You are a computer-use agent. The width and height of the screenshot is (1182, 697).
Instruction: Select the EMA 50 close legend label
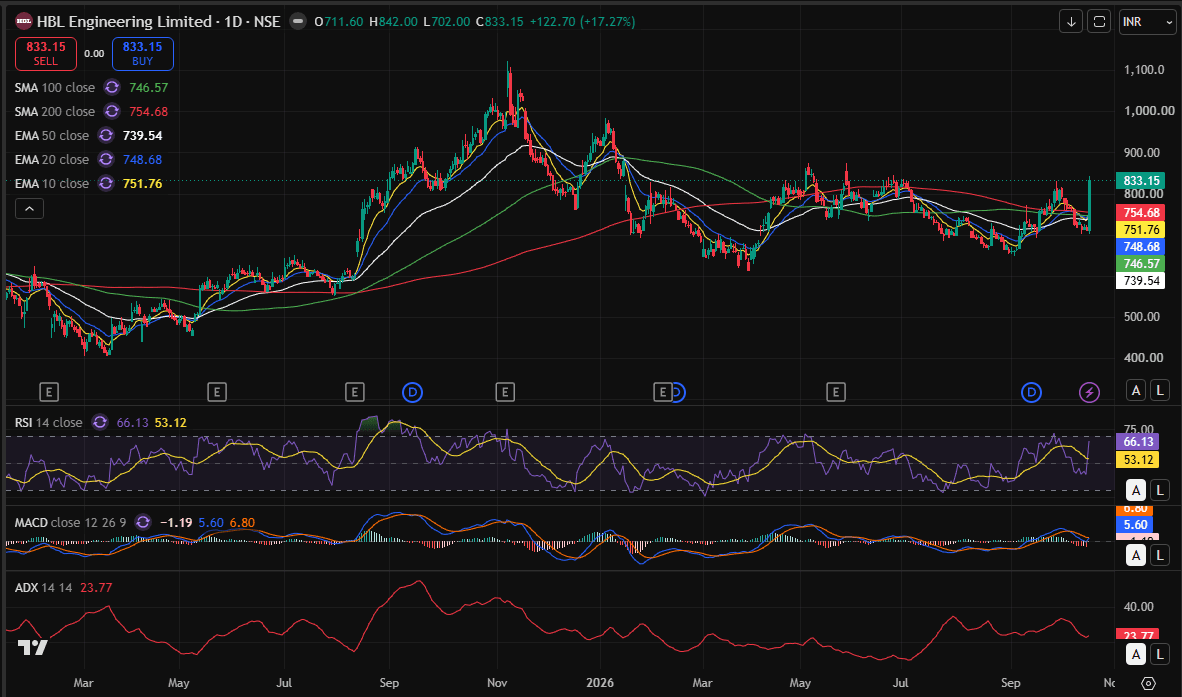click(x=51, y=136)
